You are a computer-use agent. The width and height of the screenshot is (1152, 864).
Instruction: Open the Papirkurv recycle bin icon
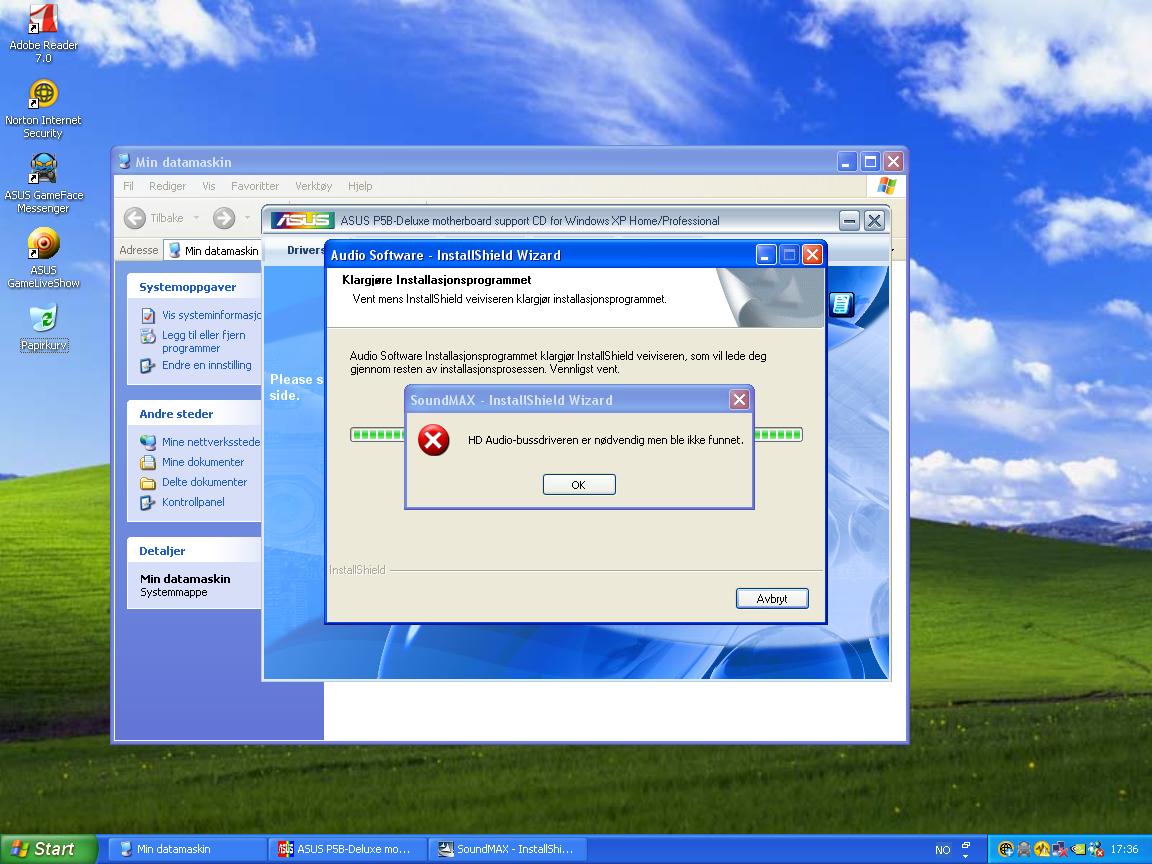[44, 328]
